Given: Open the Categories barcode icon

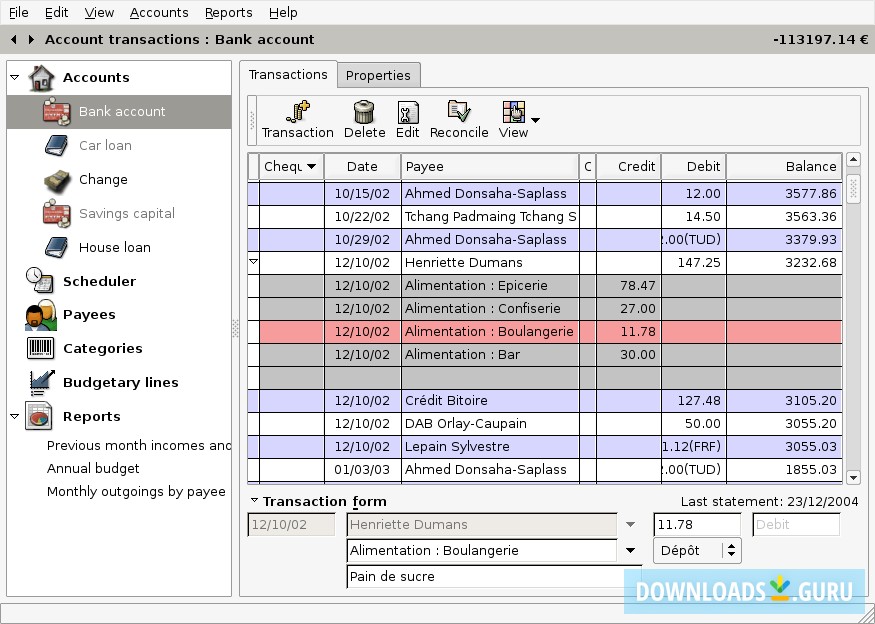Looking at the screenshot, I should tap(39, 348).
